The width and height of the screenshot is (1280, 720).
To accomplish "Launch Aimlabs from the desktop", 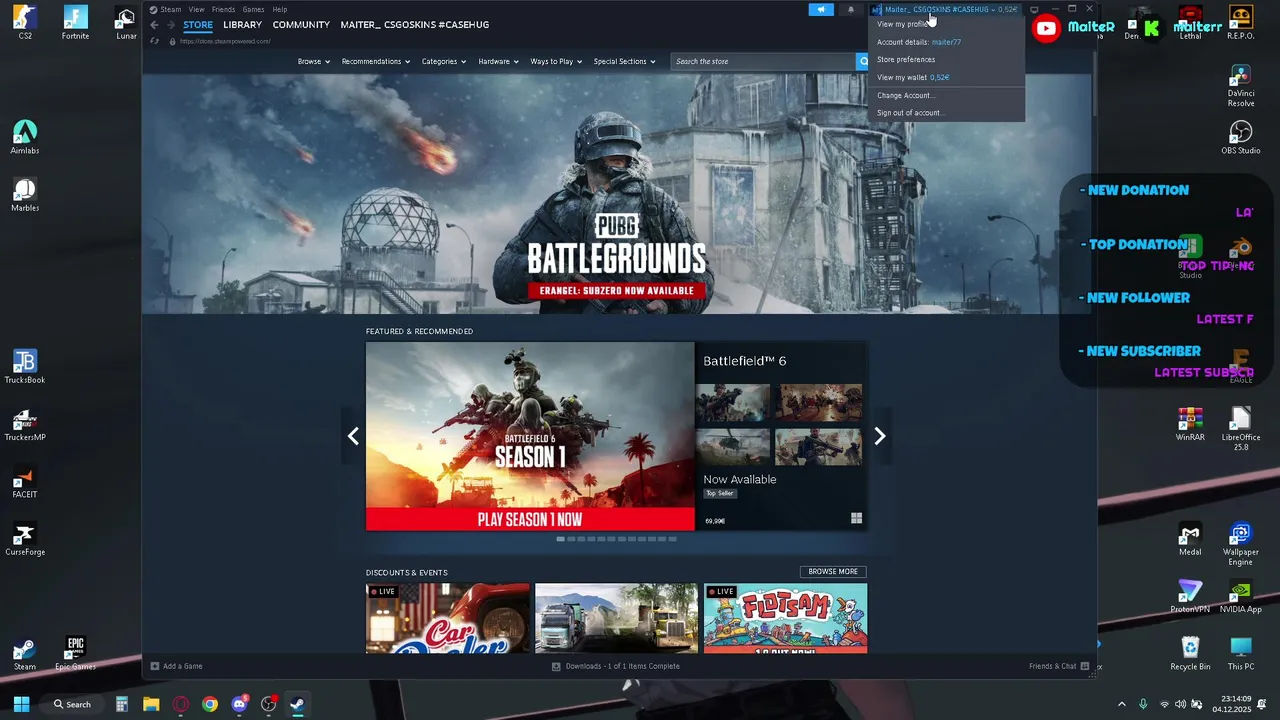I will pos(25,138).
